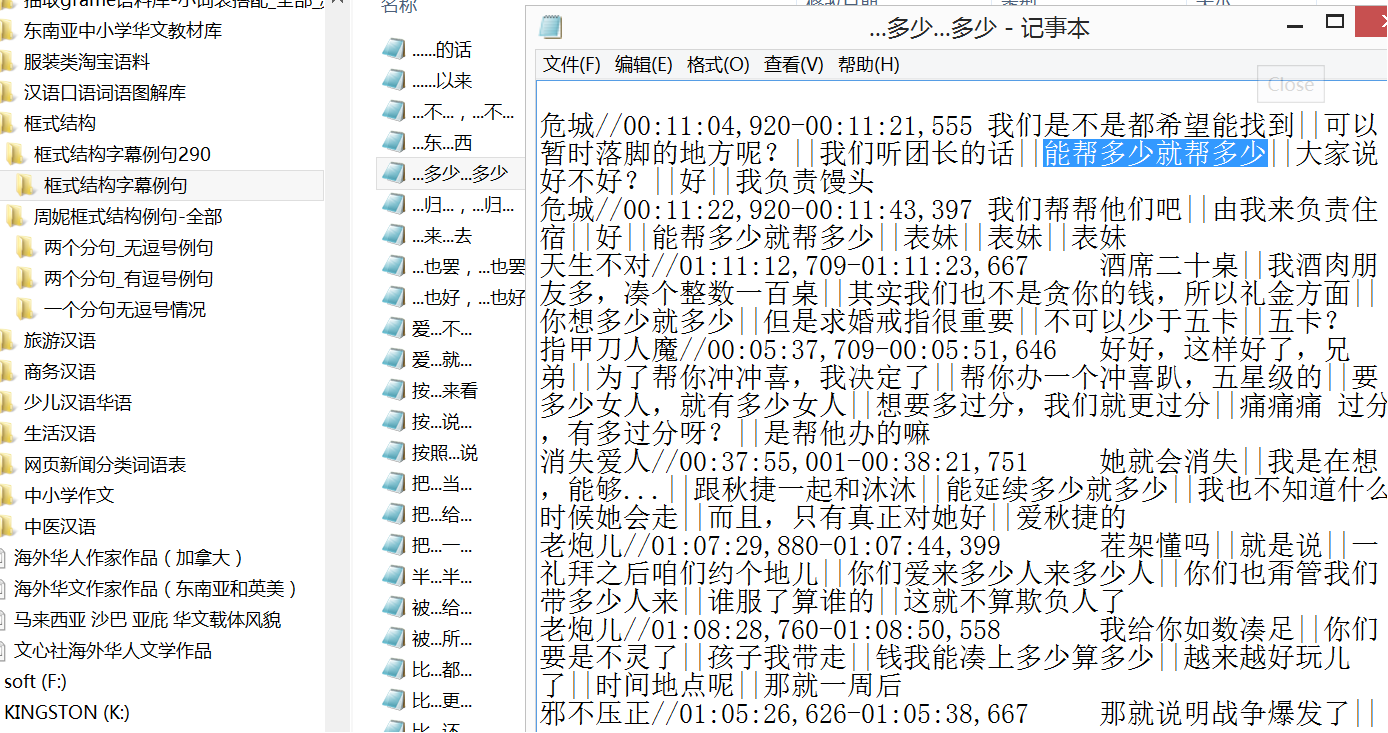The image size is (1388, 733).
Task: Select file icon of 被...给...
Action: click(394, 607)
